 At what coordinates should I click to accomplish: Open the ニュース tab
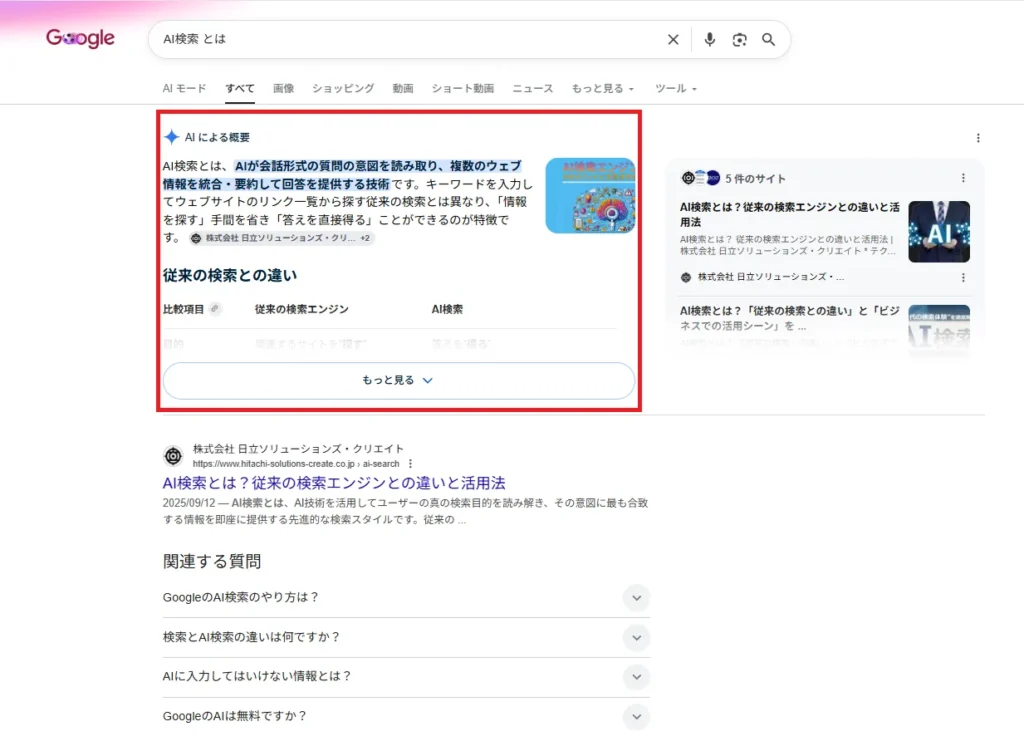click(x=532, y=88)
